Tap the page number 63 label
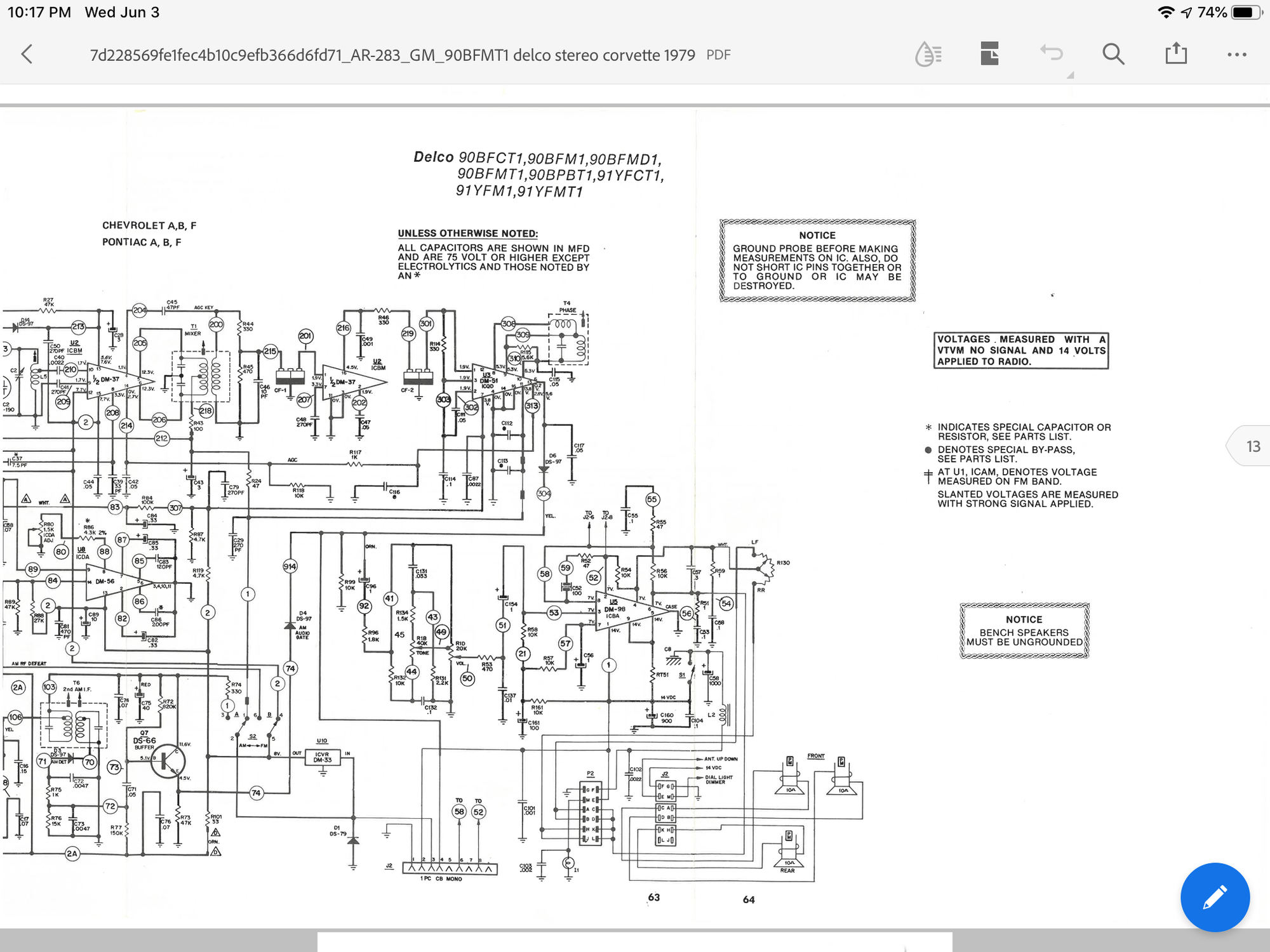This screenshot has width=1270, height=952. (x=654, y=897)
